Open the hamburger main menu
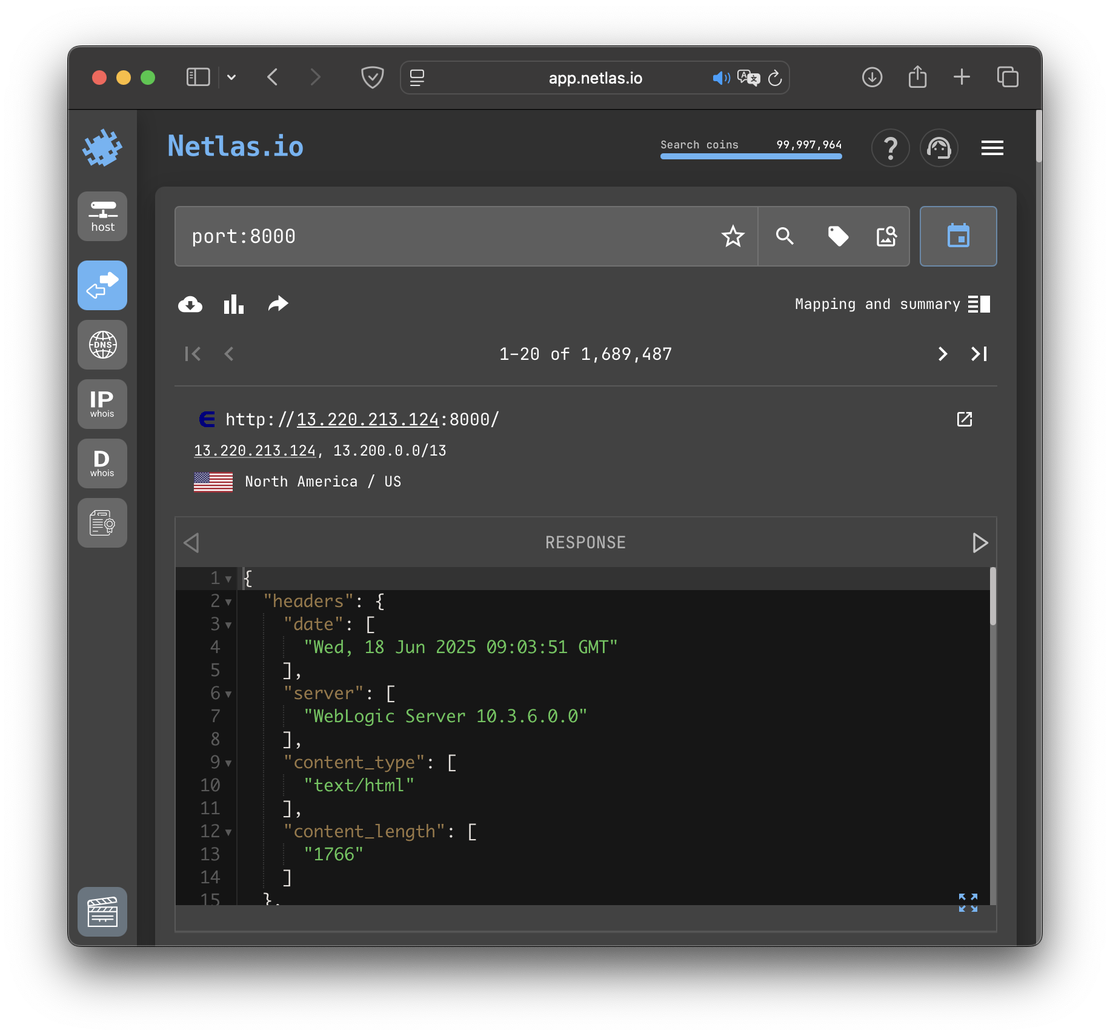Image resolution: width=1110 pixels, height=1036 pixels. pyautogui.click(x=992, y=148)
